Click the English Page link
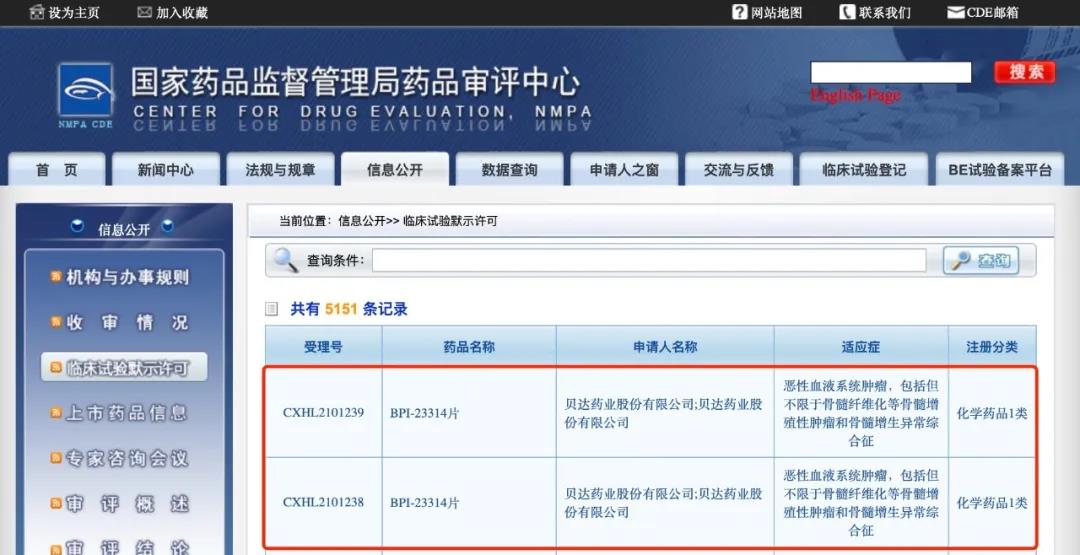This screenshot has height=555, width=1080. [x=855, y=95]
